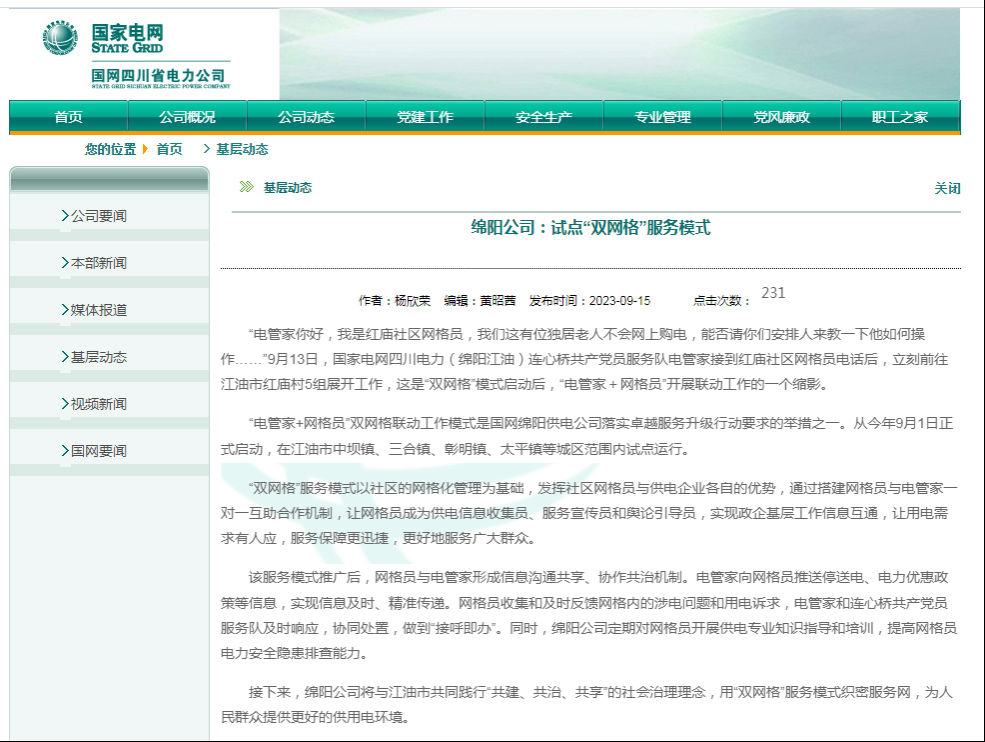This screenshot has height=742, width=985.
Task: Click the double-arrow icon beside 基层动态 heading
Action: click(247, 187)
